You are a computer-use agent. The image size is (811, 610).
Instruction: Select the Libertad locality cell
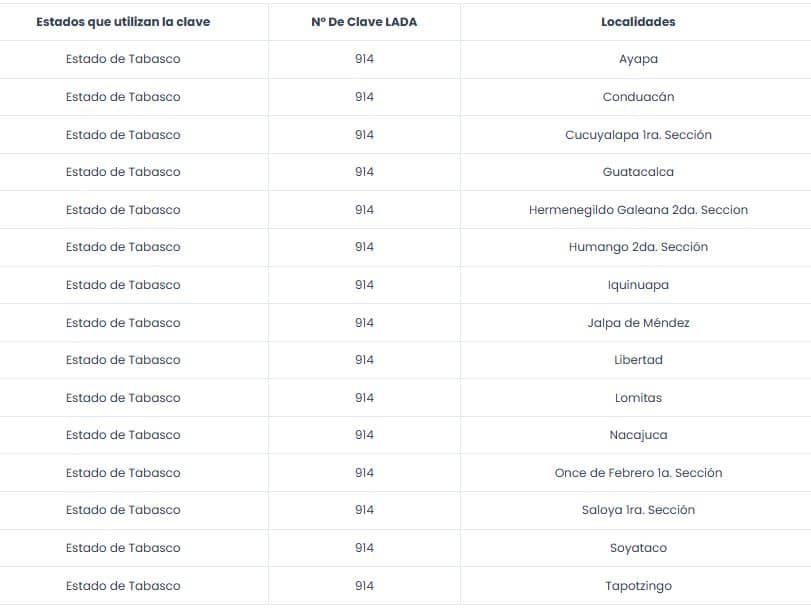(x=638, y=360)
